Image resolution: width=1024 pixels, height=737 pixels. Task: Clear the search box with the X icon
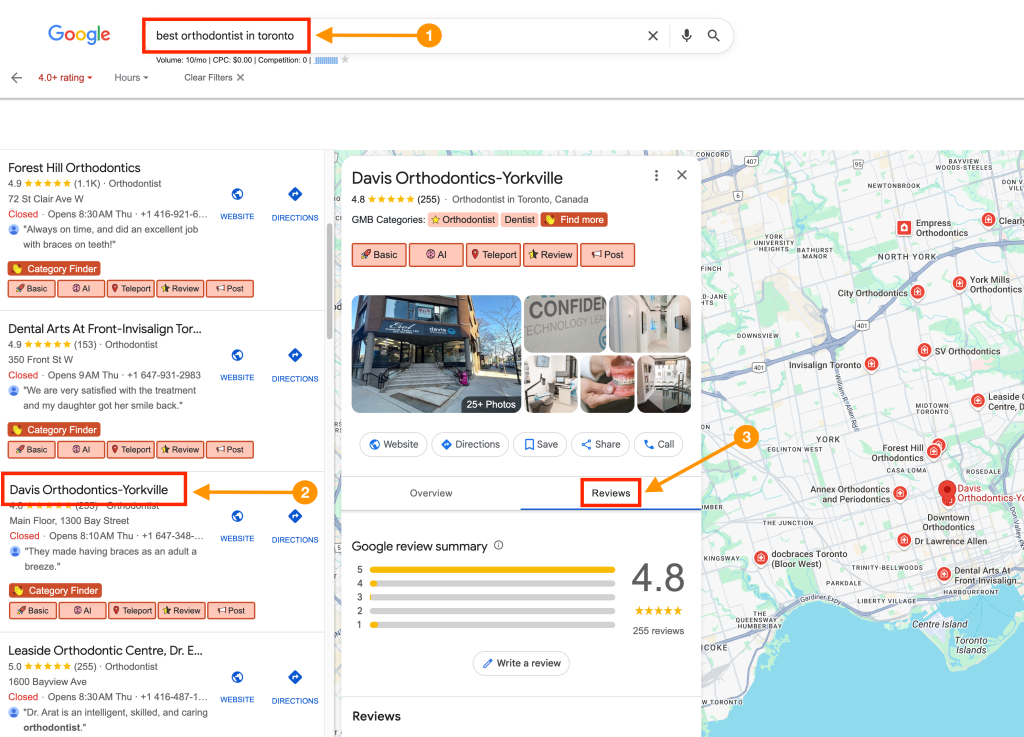[652, 36]
